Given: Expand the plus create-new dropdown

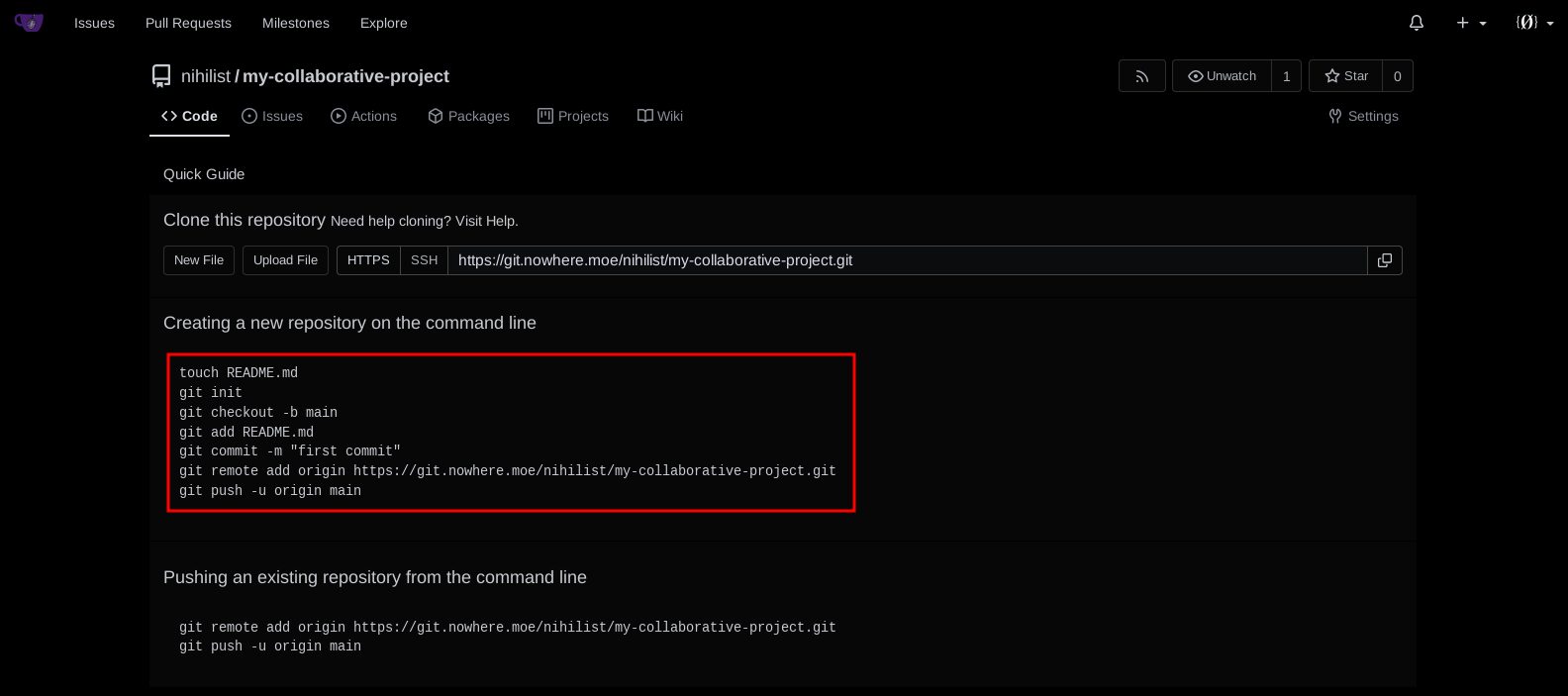Looking at the screenshot, I should (x=1471, y=23).
